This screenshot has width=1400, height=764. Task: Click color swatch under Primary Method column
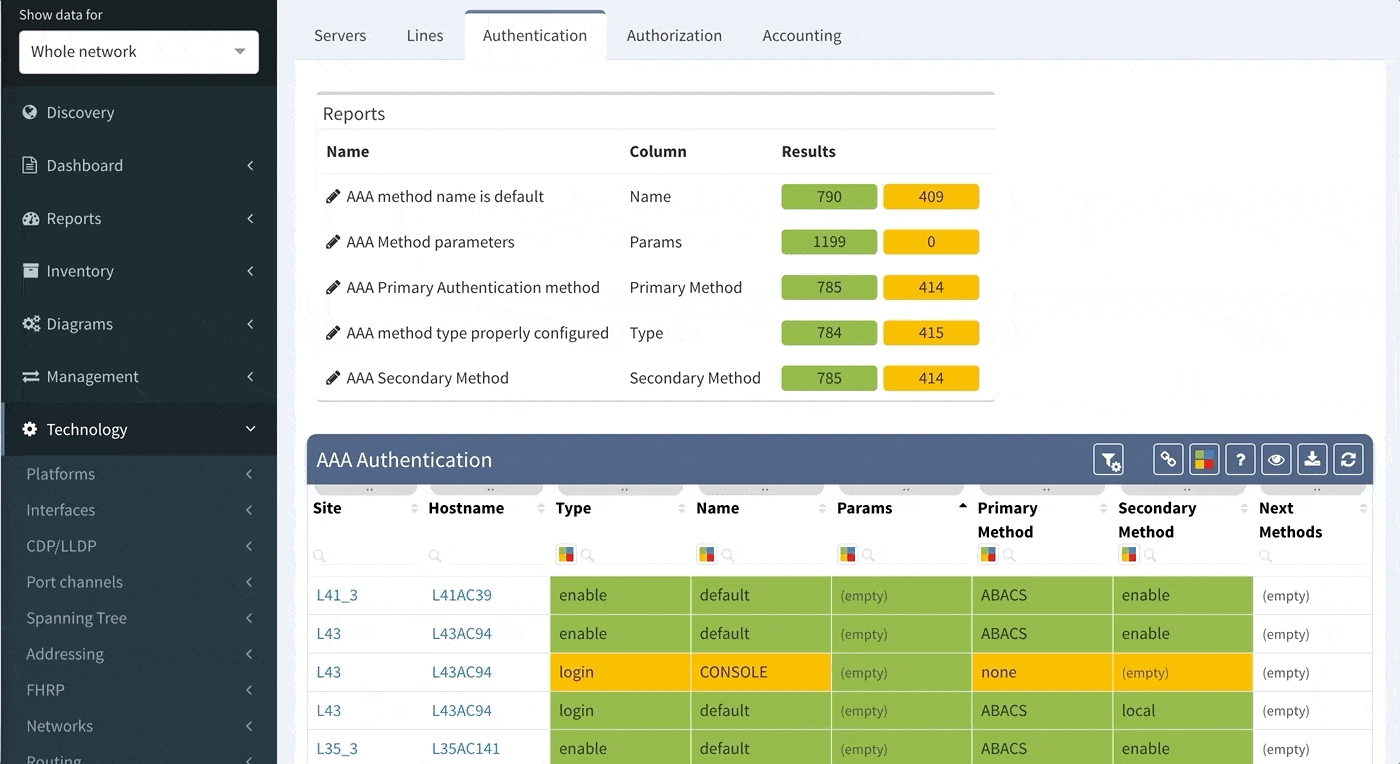(x=988, y=555)
